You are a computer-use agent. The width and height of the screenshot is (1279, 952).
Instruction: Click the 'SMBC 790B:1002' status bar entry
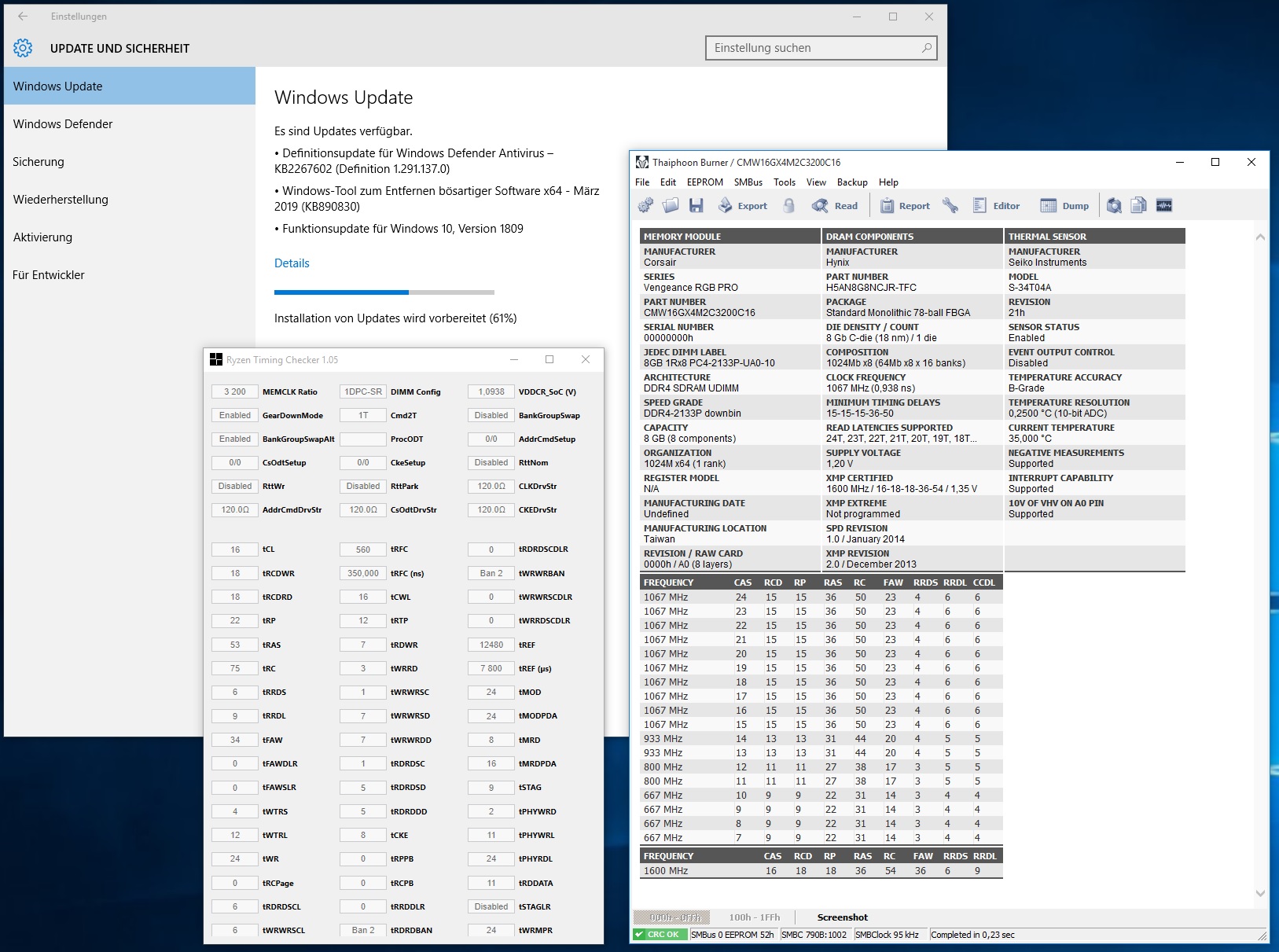click(x=815, y=935)
